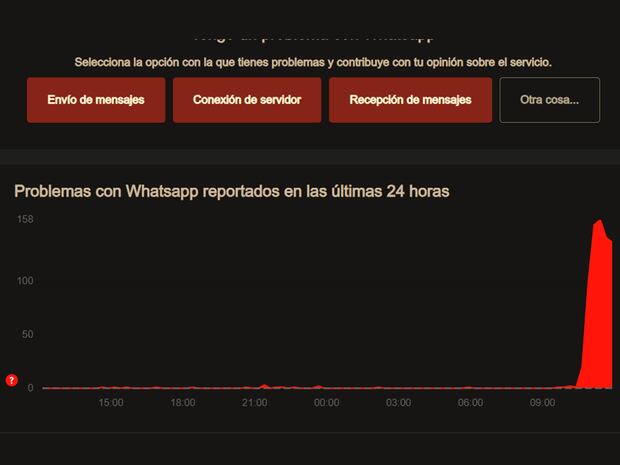Click the 0 baseline value label
Image resolution: width=620 pixels, height=465 pixels.
(x=31, y=388)
